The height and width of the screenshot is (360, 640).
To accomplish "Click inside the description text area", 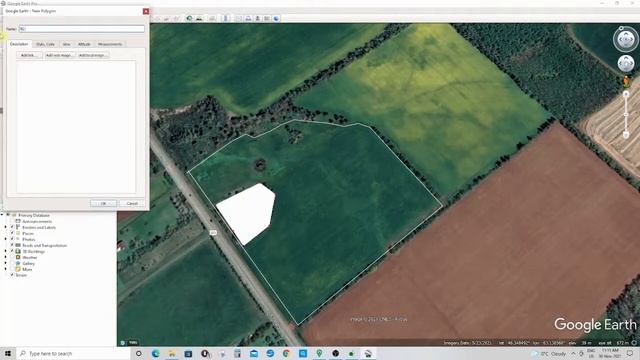I will [x=76, y=127].
